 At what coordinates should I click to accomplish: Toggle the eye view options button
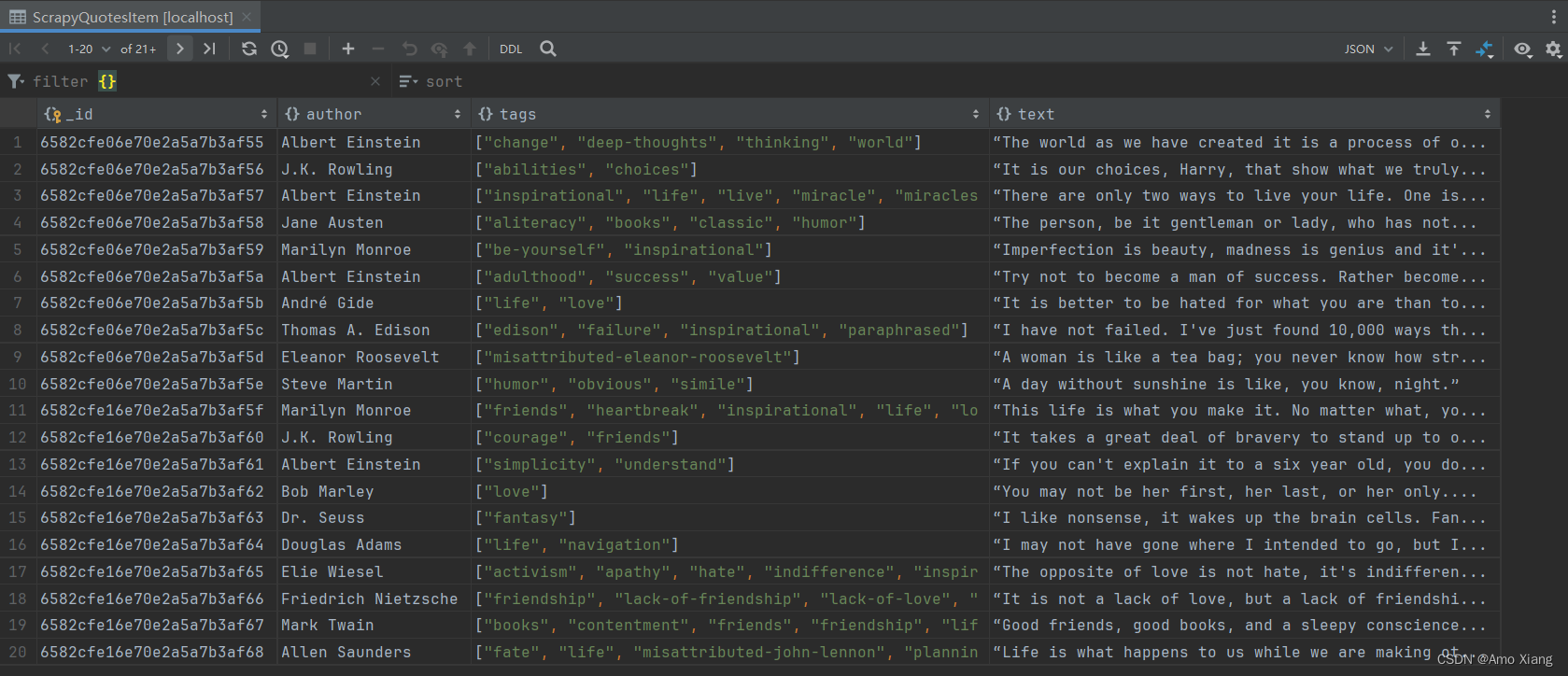point(1523,49)
